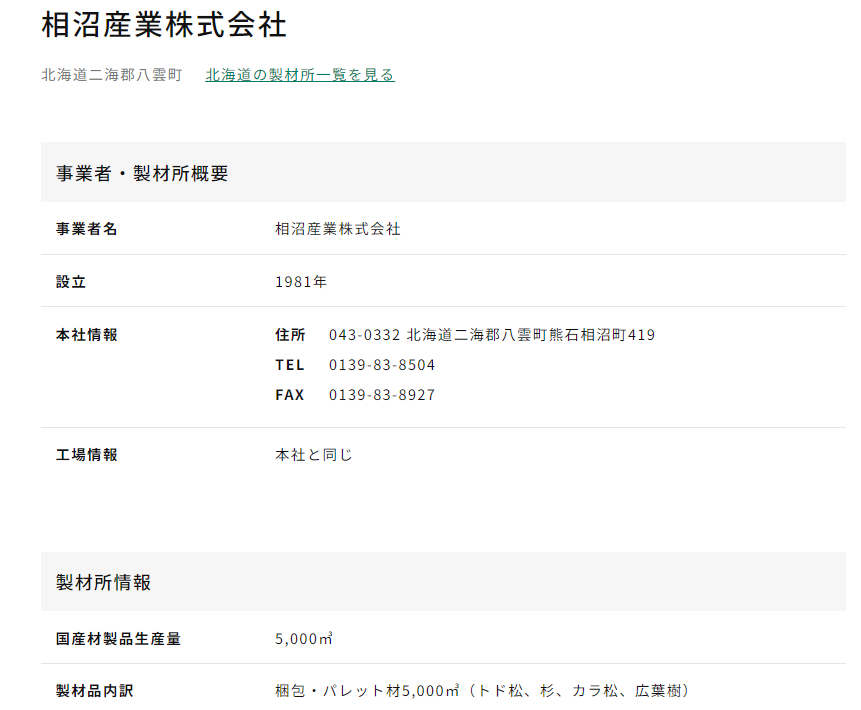861x710 pixels.
Task: Click the FAX label
Action: pyautogui.click(x=290, y=395)
